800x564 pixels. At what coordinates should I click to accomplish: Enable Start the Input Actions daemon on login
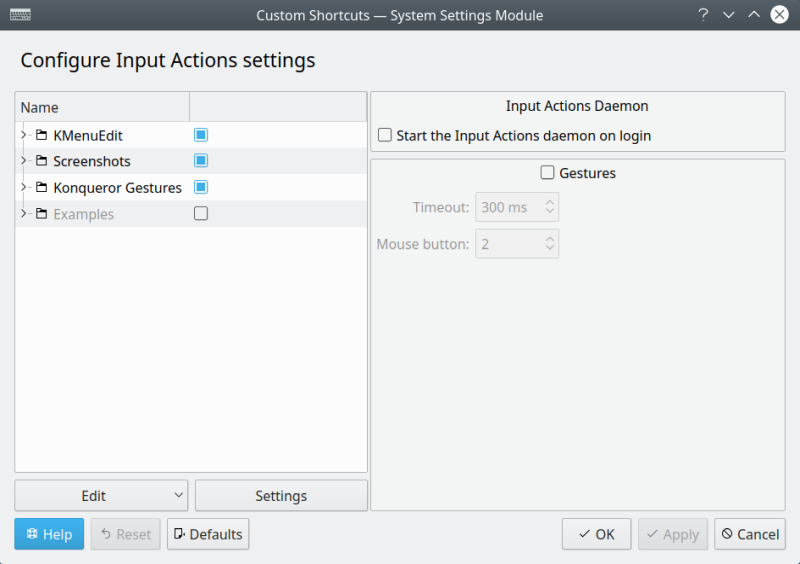385,135
